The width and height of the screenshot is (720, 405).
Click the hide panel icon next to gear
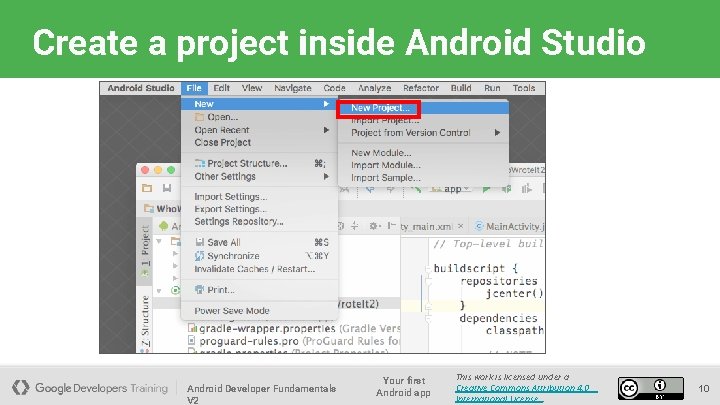pyautogui.click(x=391, y=225)
